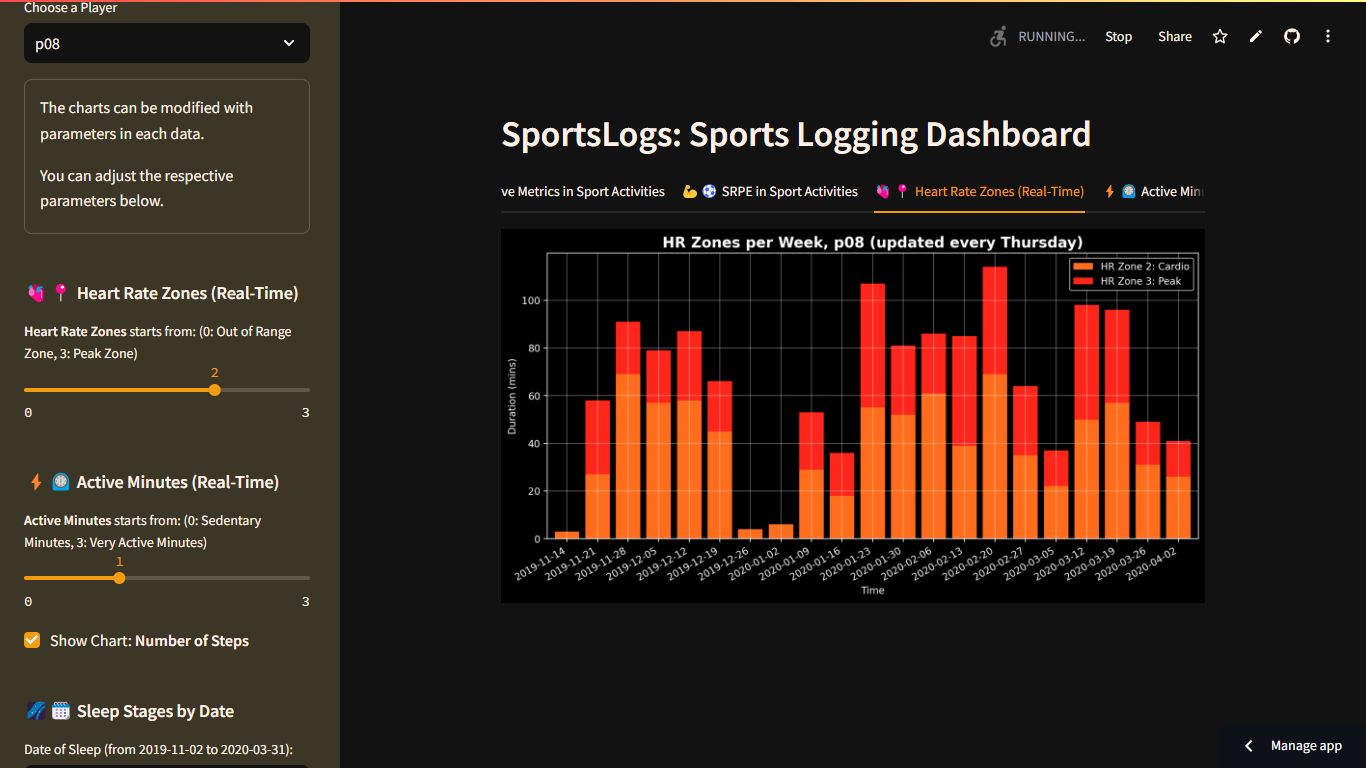Open the three-dot main menu
Image resolution: width=1366 pixels, height=768 pixels.
(1328, 36)
